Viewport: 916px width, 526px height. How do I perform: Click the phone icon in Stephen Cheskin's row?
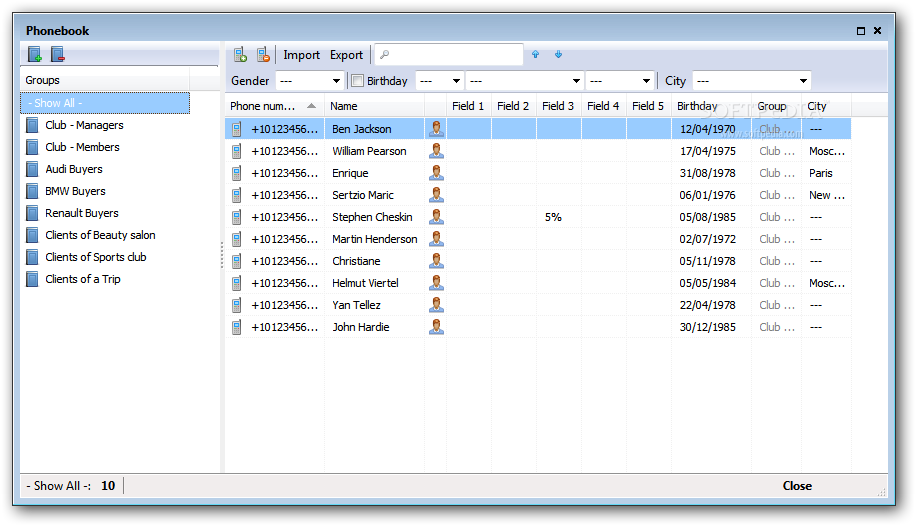tap(237, 217)
